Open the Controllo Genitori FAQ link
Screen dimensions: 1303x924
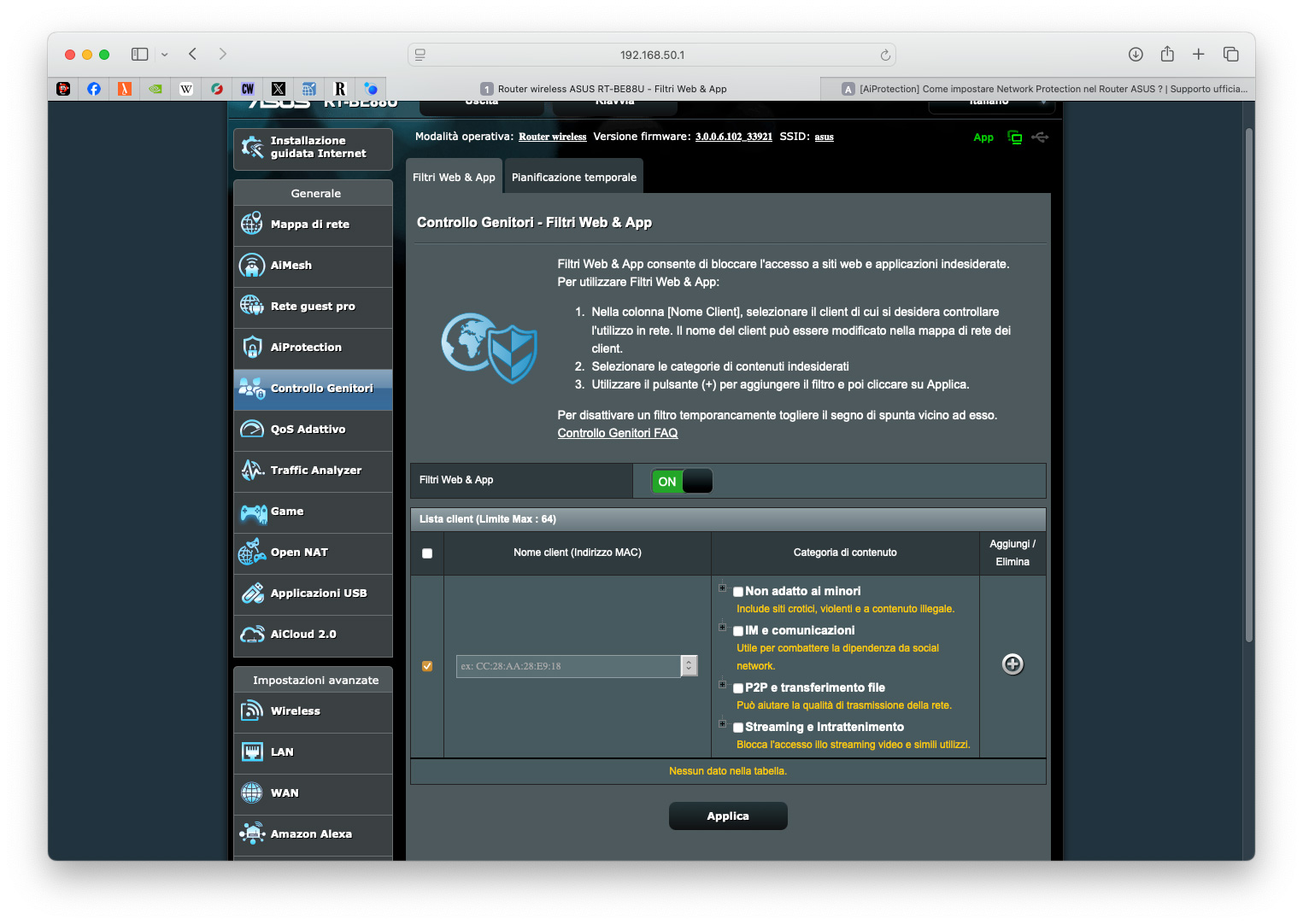click(618, 434)
